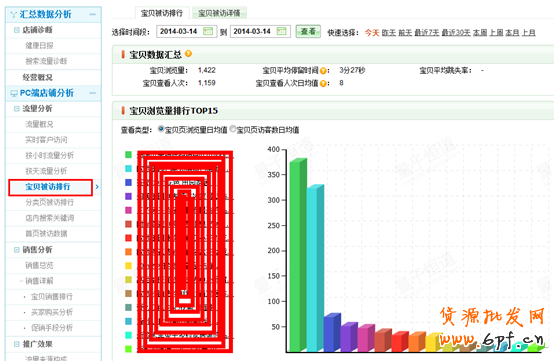The height and width of the screenshot is (361, 554).
Task: Switch to 宝贝被访排行 tab
Action: pyautogui.click(x=162, y=13)
